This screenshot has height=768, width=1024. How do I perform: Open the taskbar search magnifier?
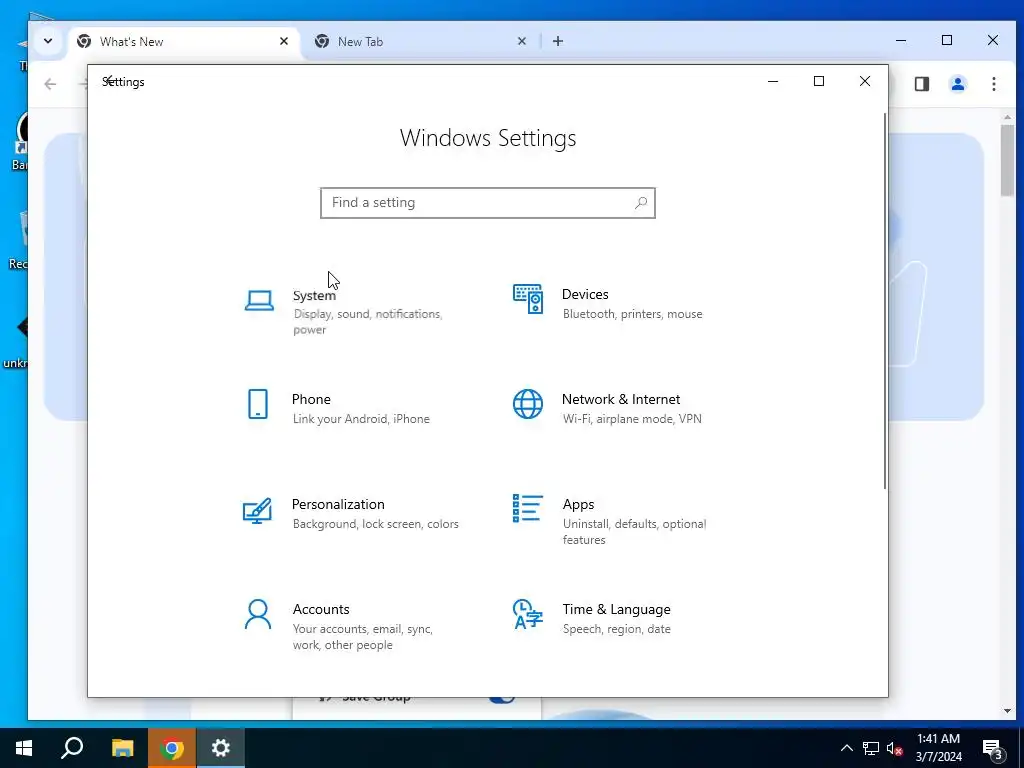[72, 748]
